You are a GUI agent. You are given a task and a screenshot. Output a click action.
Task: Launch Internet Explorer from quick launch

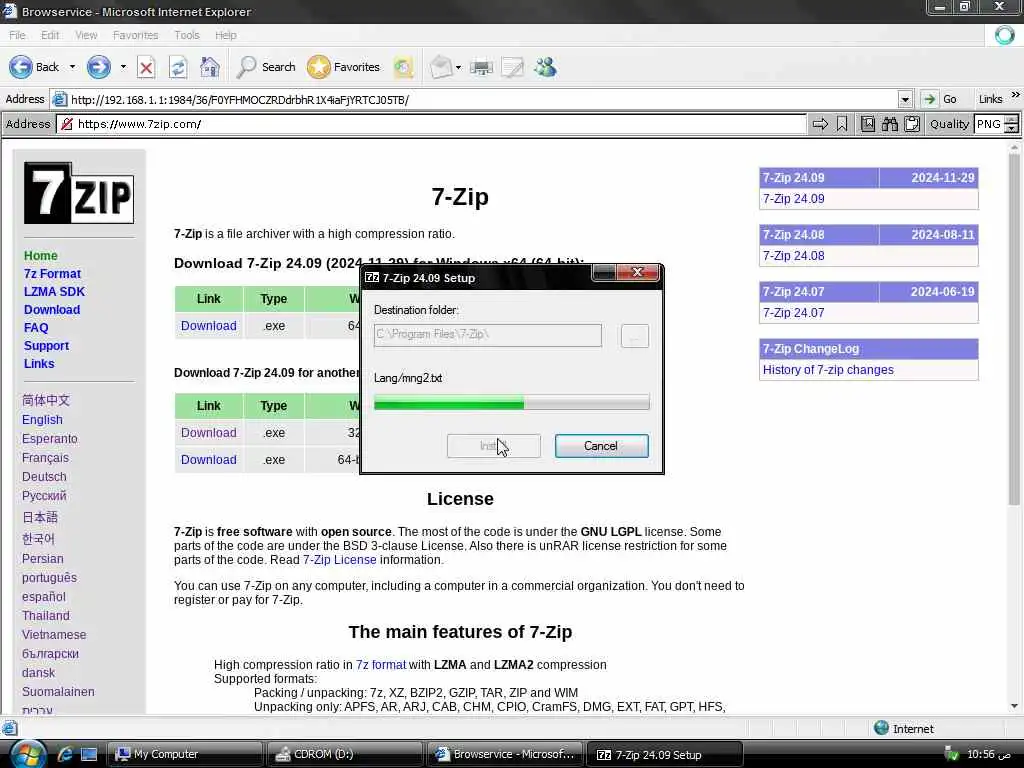click(x=64, y=754)
